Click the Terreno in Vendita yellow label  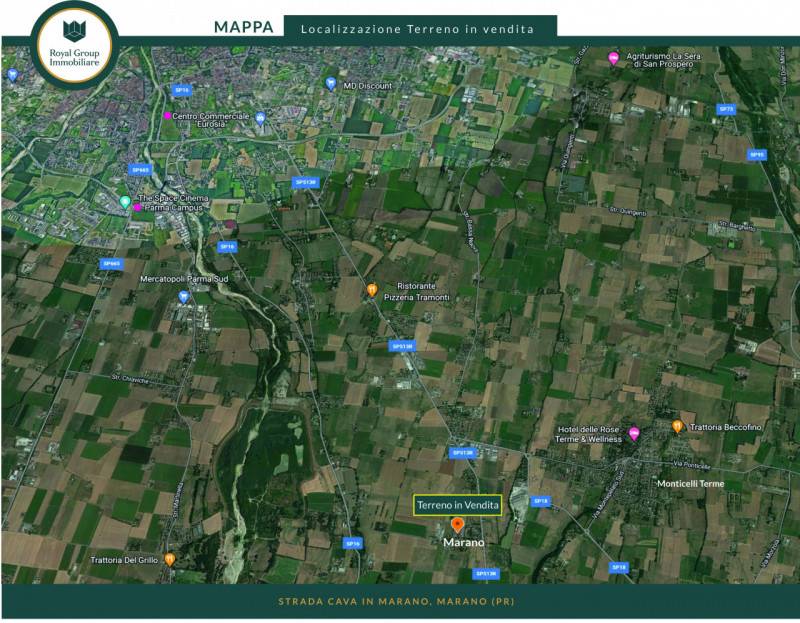tap(458, 505)
